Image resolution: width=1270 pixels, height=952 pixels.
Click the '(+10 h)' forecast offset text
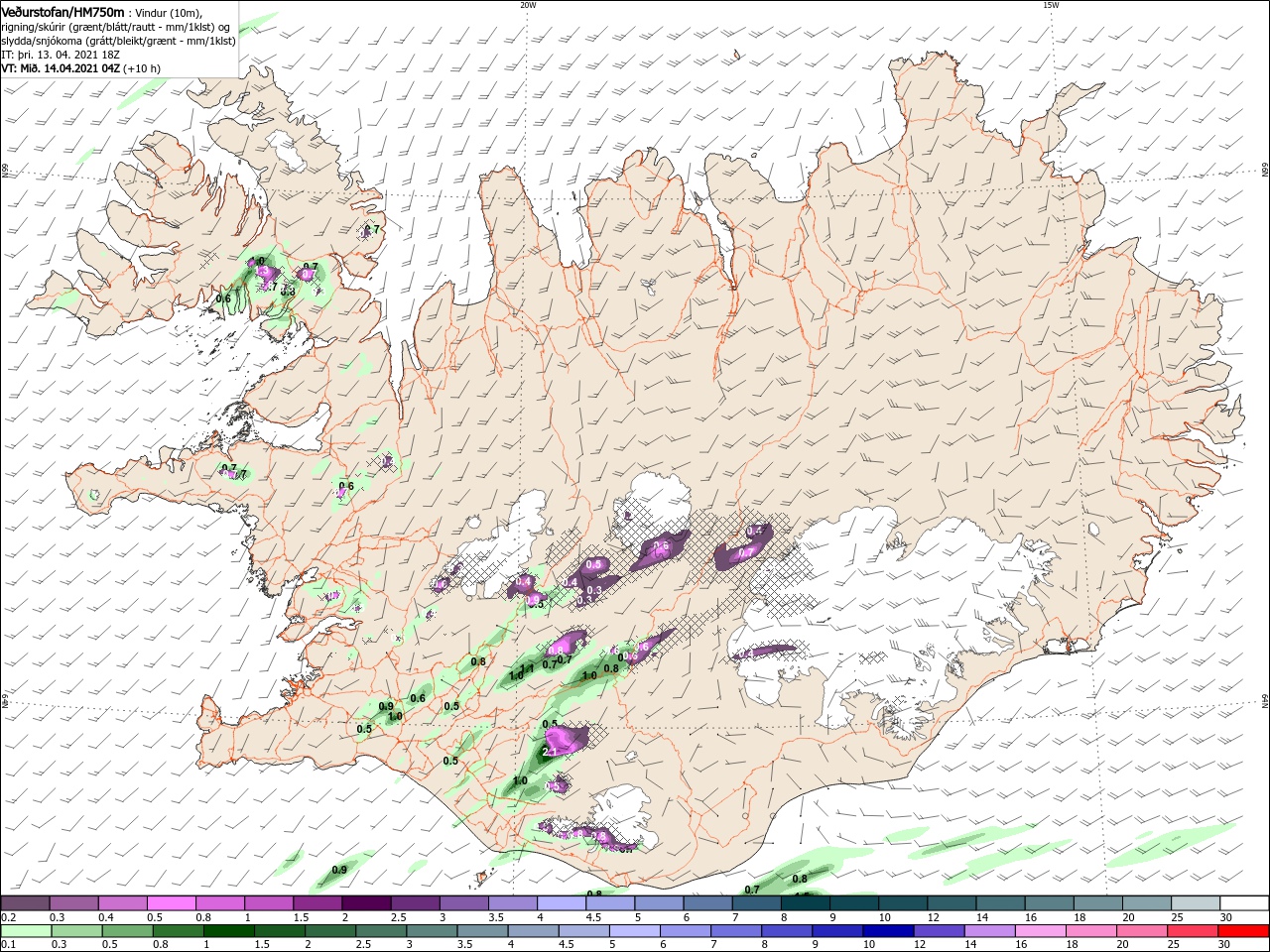point(143,68)
